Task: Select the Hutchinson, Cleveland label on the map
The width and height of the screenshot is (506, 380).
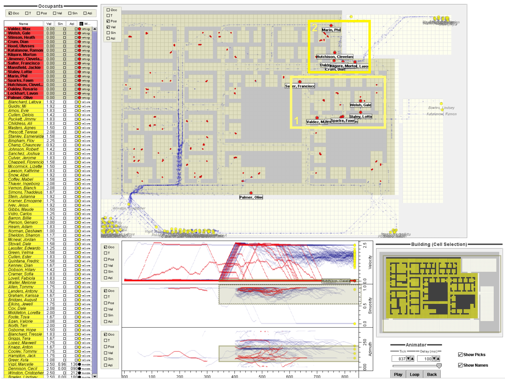Action: [x=334, y=57]
